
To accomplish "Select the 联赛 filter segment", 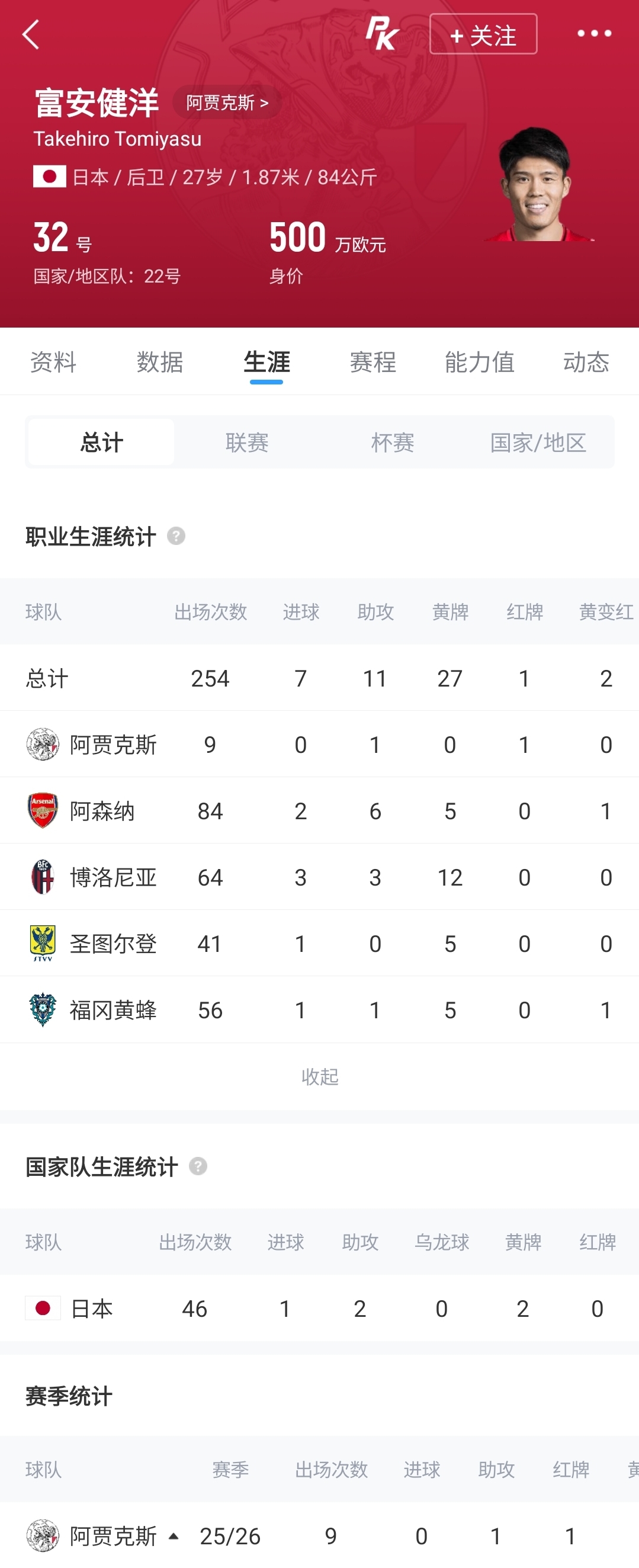I will click(247, 442).
